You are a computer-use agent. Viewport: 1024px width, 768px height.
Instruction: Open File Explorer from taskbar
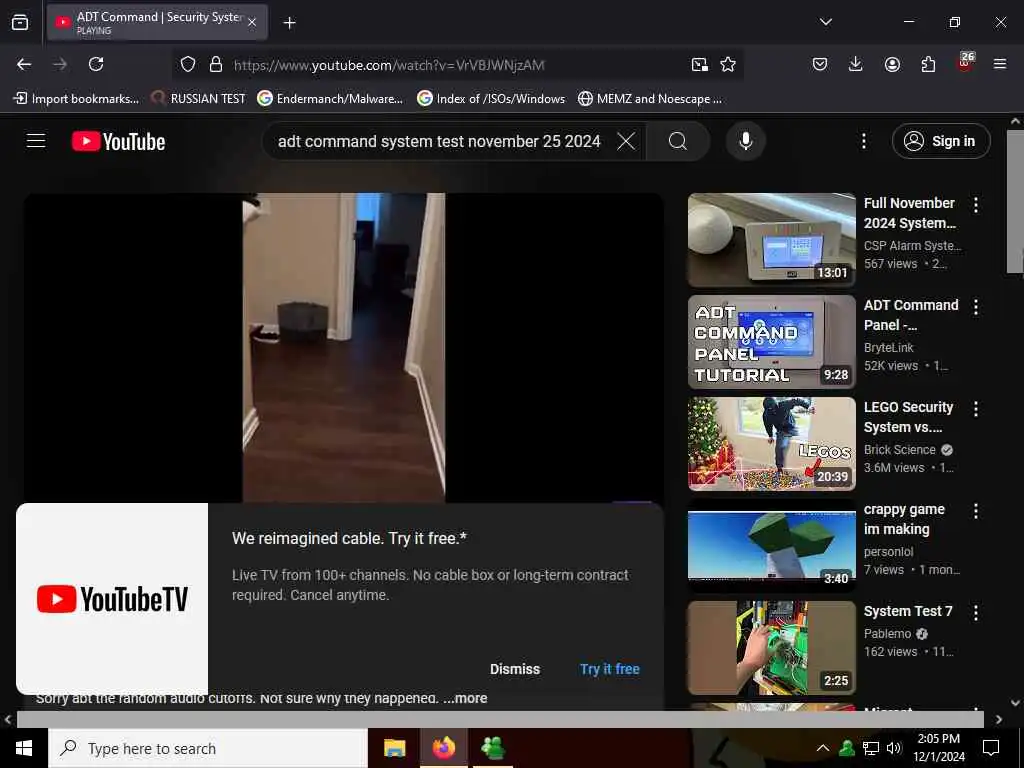pyautogui.click(x=394, y=748)
